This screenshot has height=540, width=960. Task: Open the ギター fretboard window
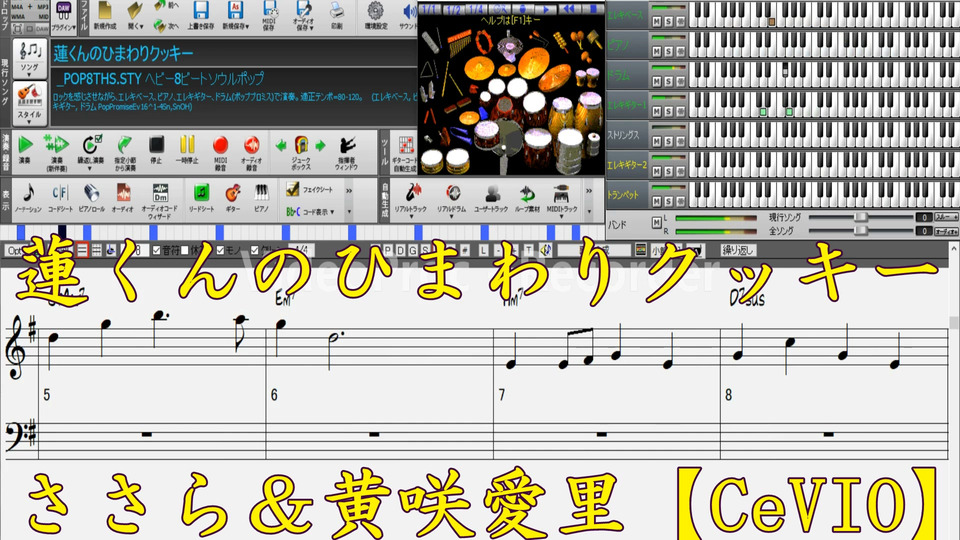pyautogui.click(x=233, y=198)
